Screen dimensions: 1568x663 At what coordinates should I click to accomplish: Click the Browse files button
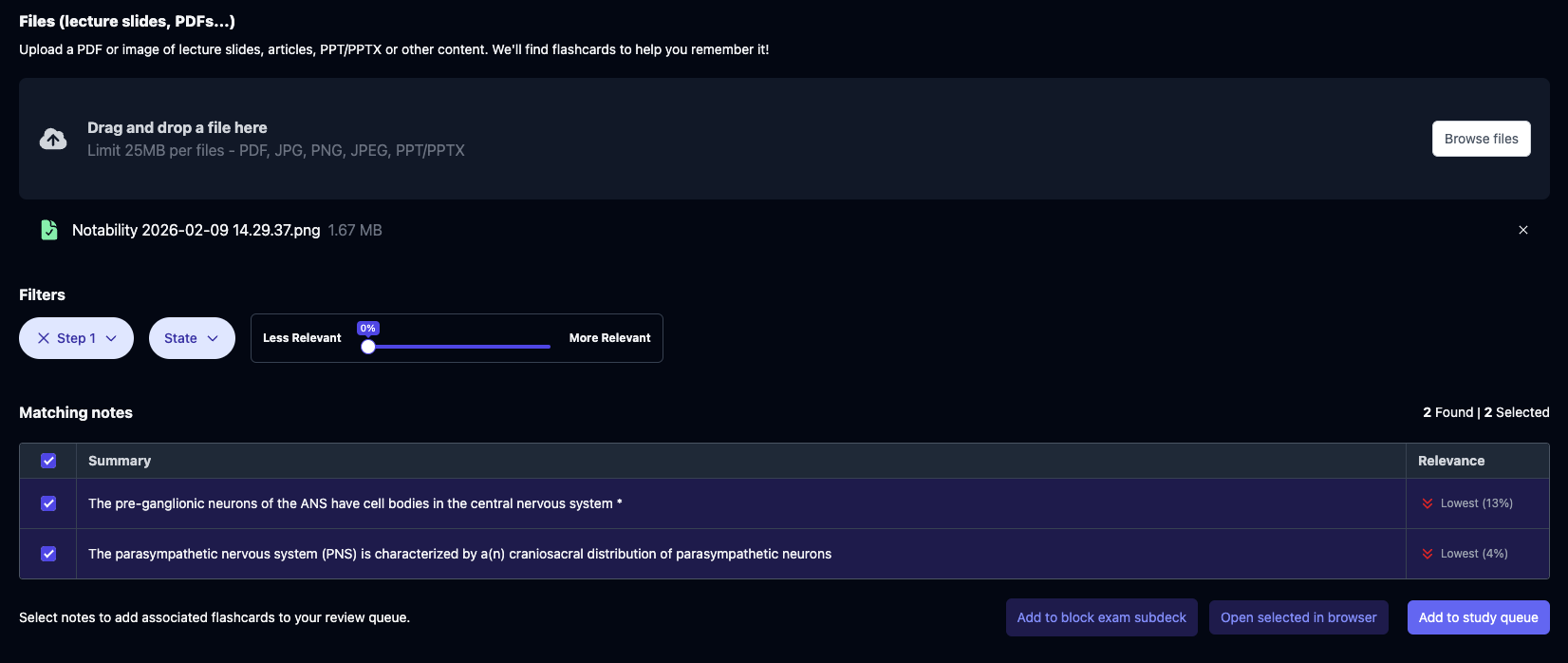pos(1481,139)
